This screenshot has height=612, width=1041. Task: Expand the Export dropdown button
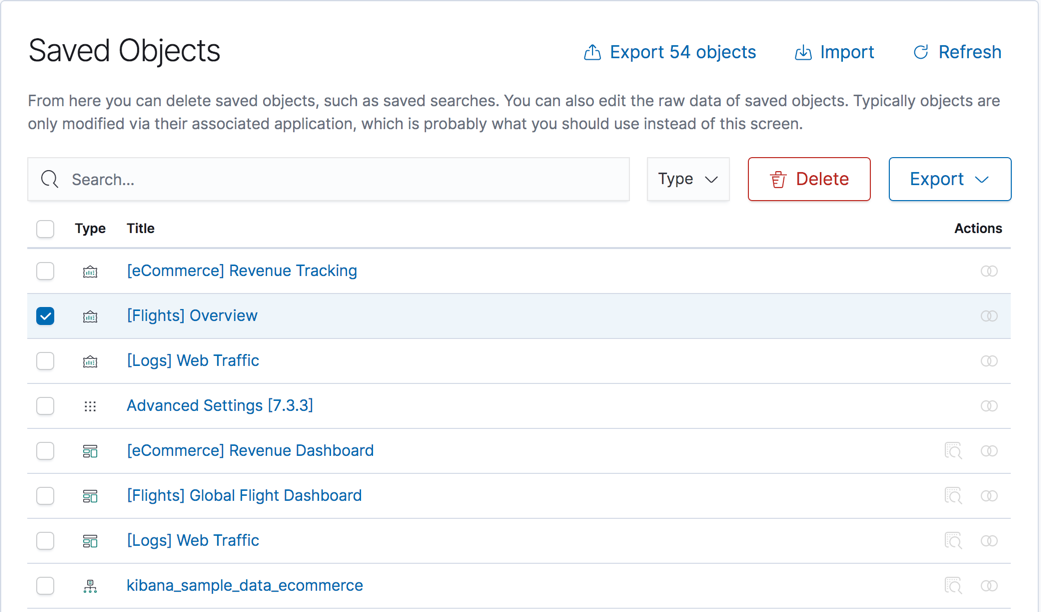pos(949,179)
